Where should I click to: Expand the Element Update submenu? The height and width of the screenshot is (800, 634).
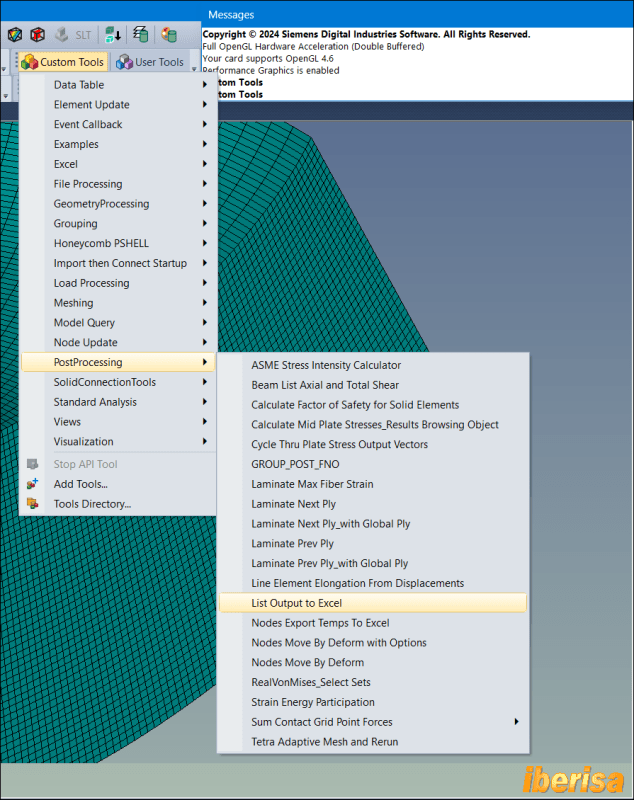pos(118,105)
